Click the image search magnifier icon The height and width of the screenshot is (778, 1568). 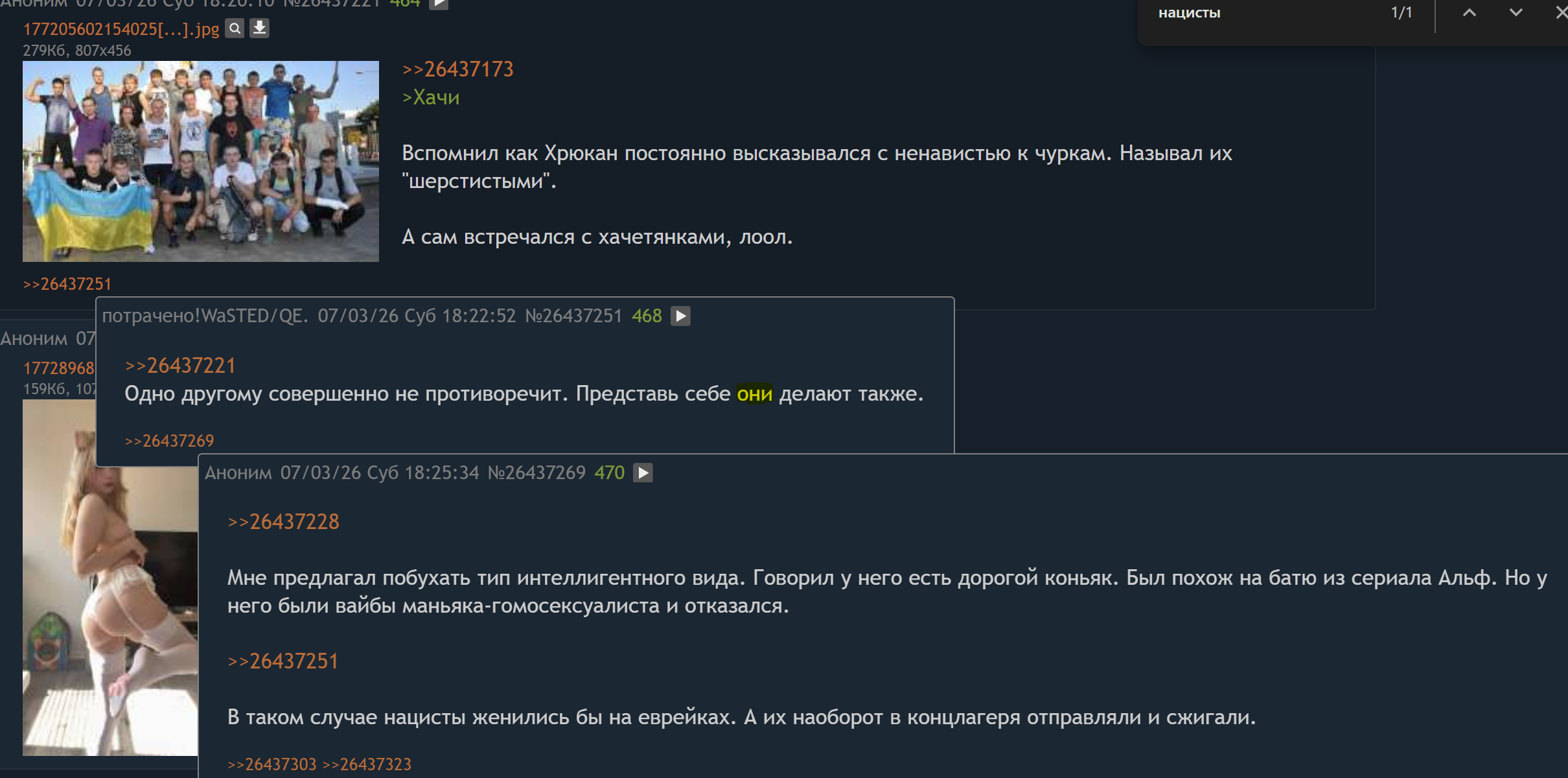coord(235,29)
